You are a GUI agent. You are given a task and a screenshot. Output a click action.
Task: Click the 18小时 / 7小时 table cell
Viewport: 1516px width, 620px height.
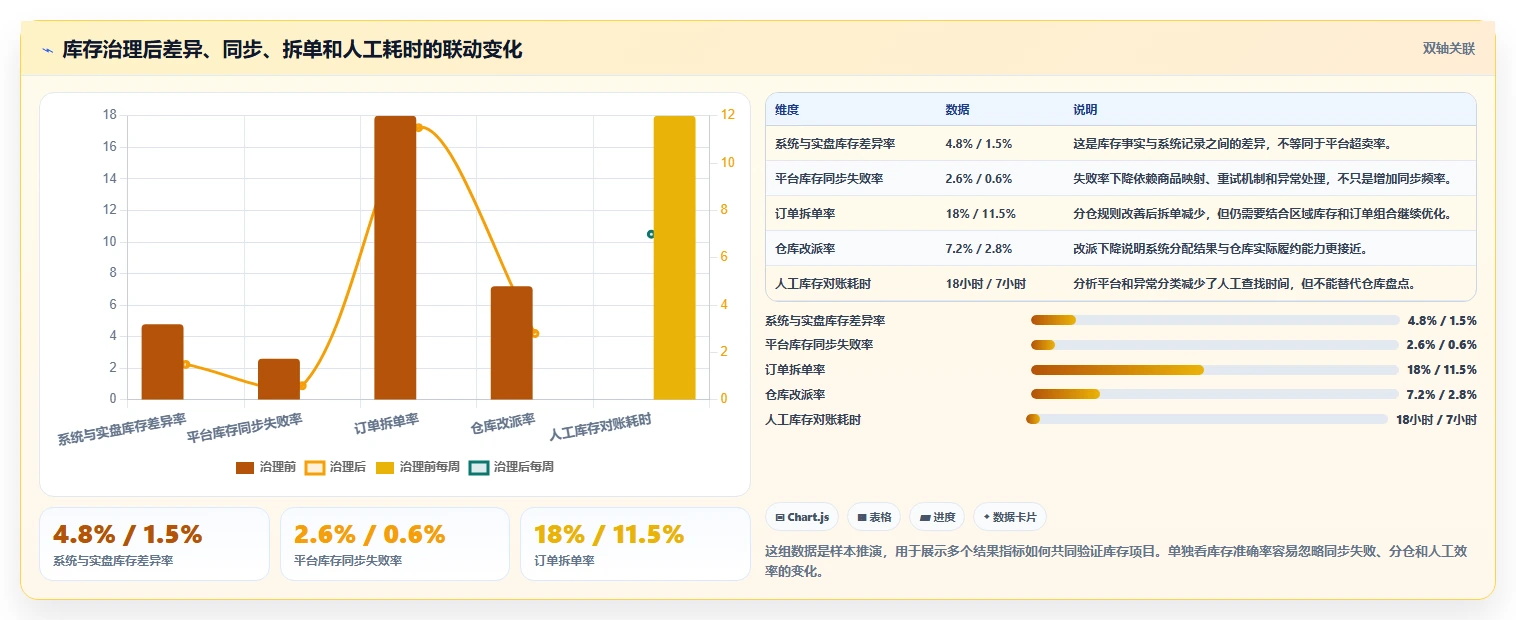coord(986,284)
